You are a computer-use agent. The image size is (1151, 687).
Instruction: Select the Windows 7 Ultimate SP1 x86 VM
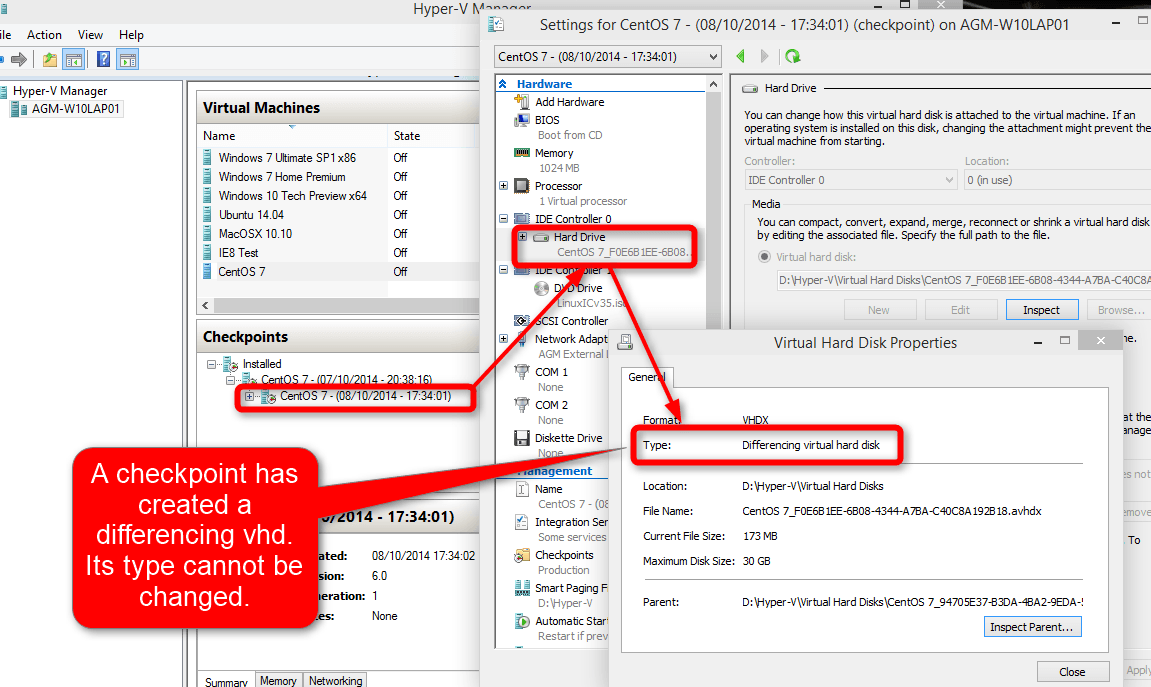[287, 158]
